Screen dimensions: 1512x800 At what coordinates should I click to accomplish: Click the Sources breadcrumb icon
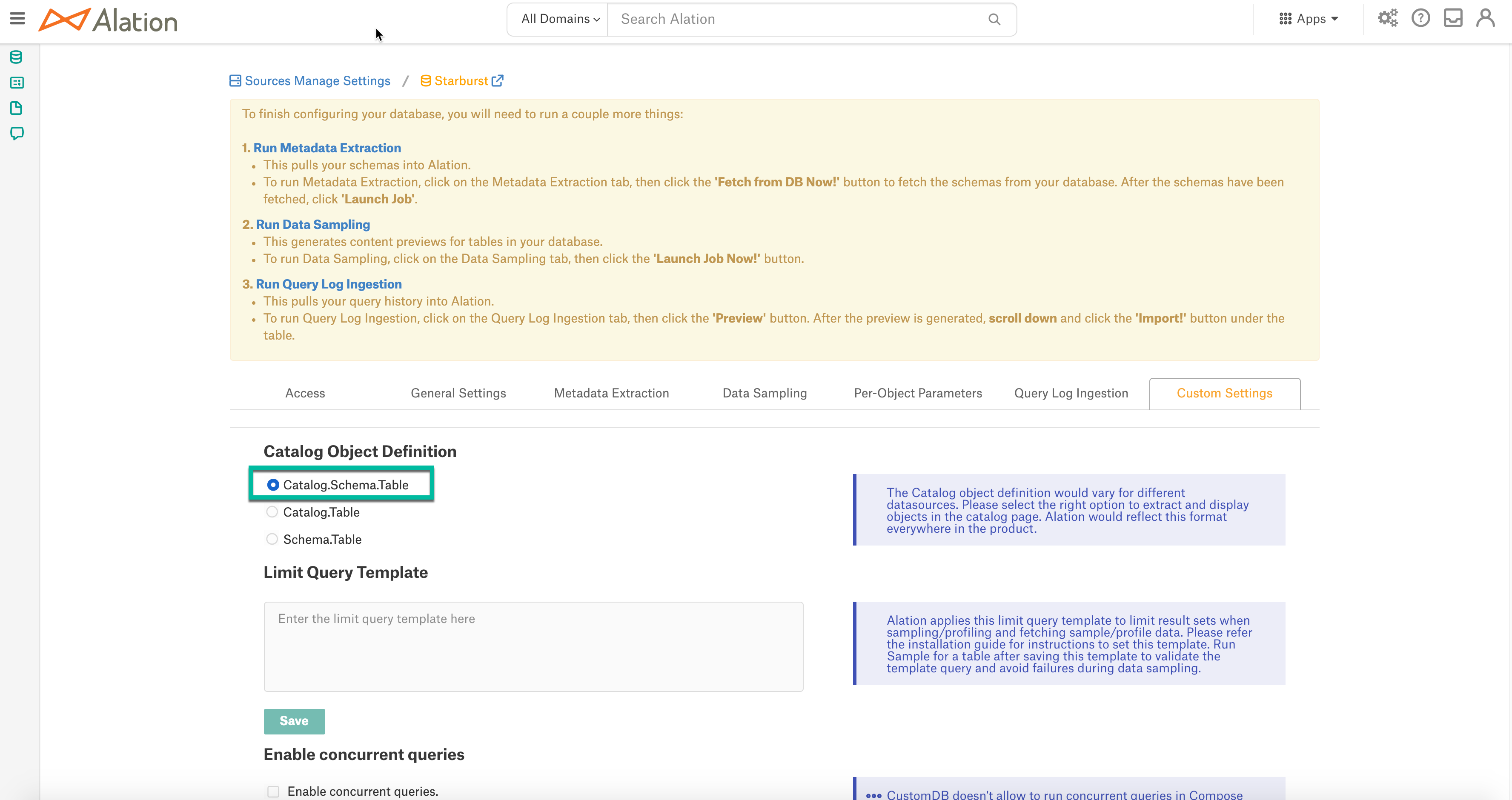coord(235,80)
